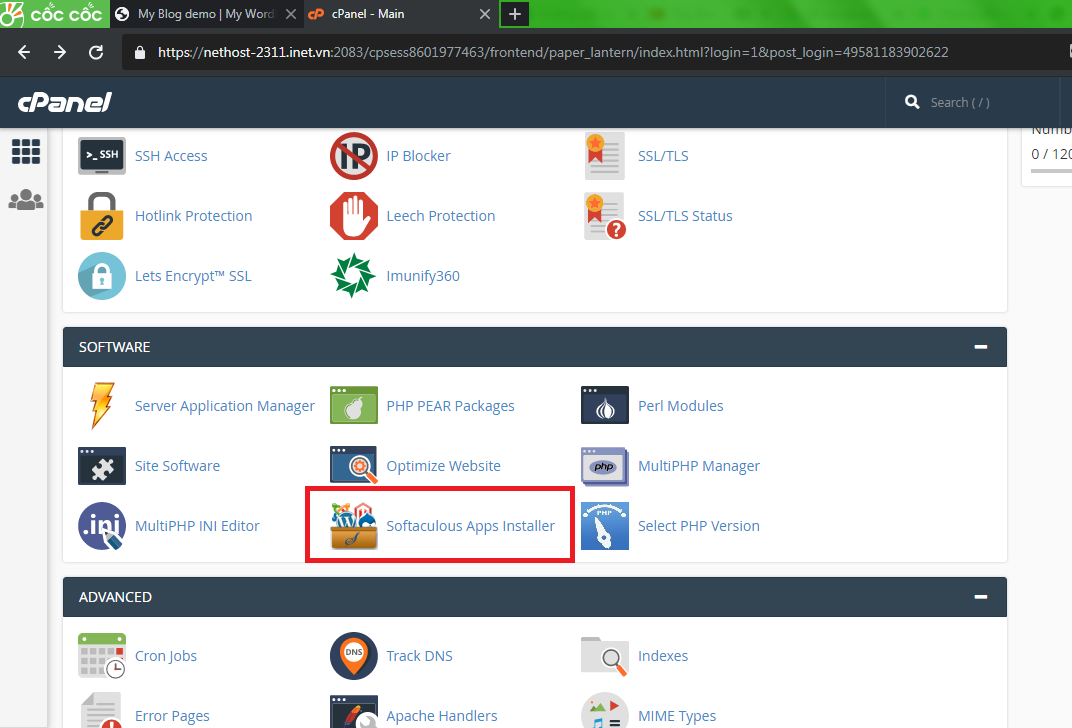Click the IP Blocker icon

[353, 156]
